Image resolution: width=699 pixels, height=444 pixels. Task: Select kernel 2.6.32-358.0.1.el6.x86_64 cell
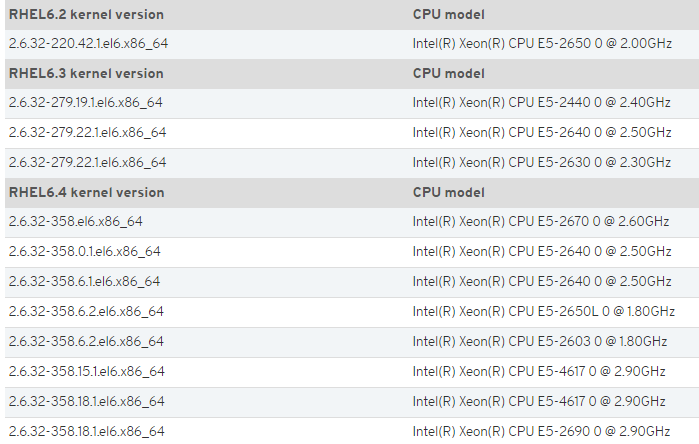click(x=84, y=252)
